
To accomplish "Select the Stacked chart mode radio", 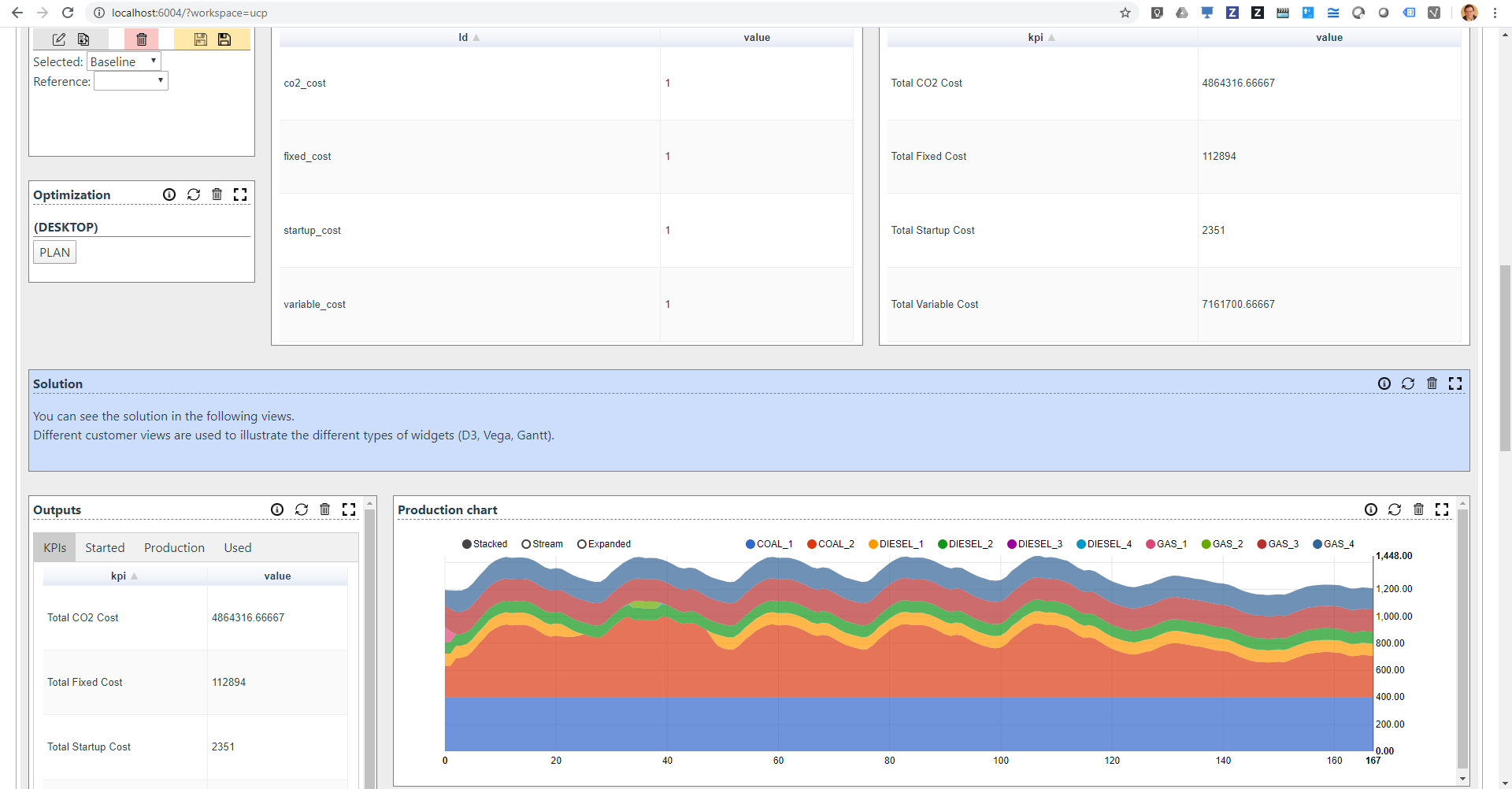I will point(484,544).
